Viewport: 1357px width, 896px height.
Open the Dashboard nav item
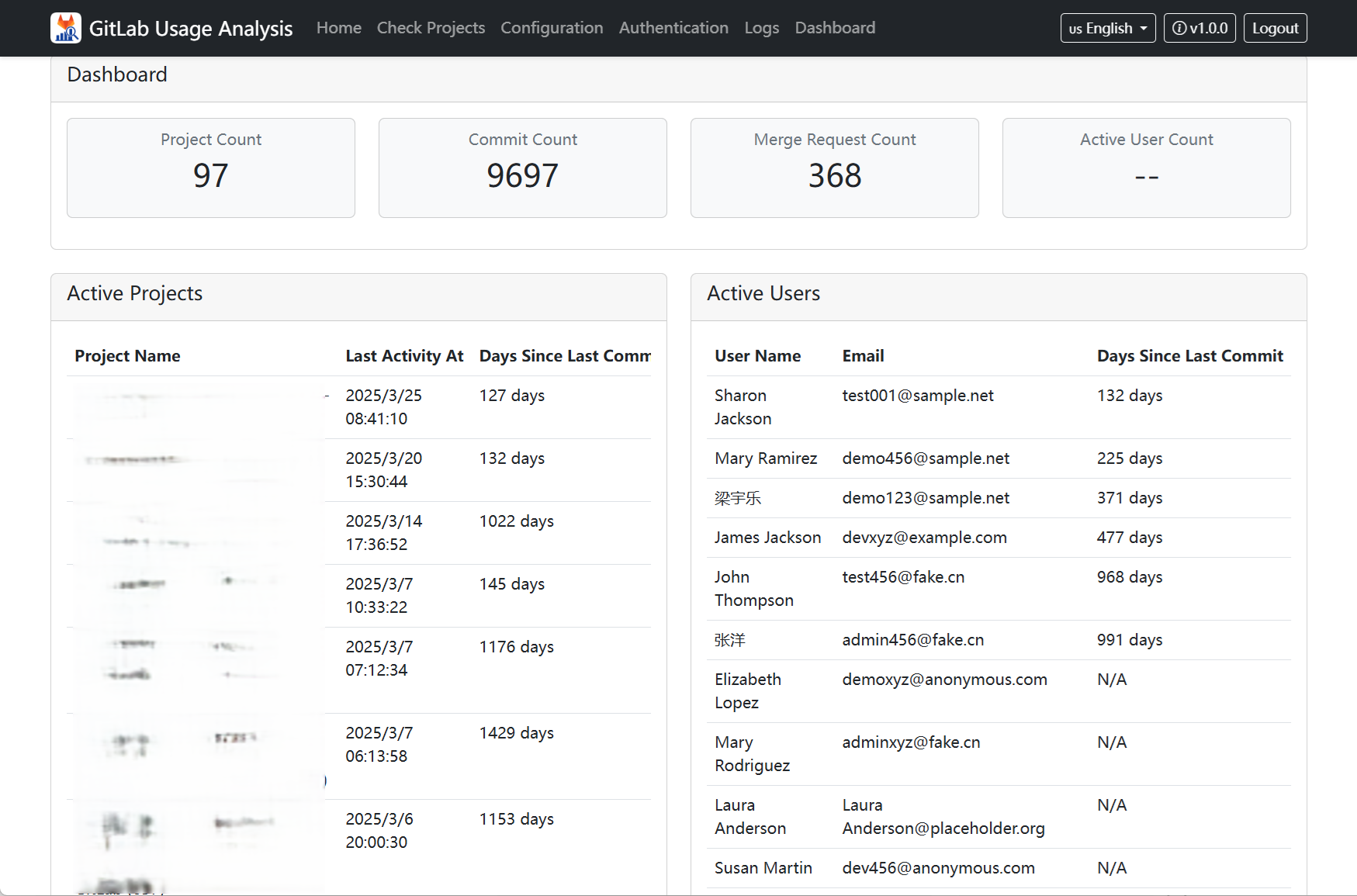coord(835,28)
